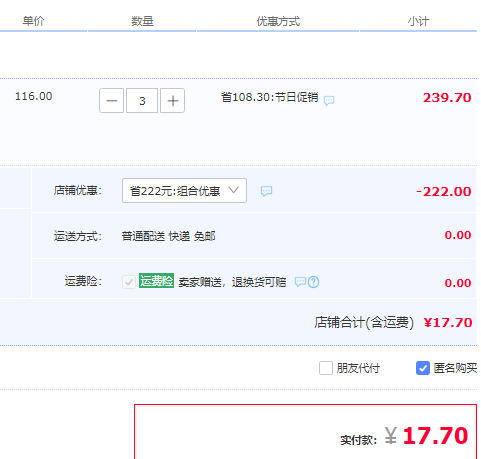
Task: Click the minus quantity button
Action: coord(111,101)
